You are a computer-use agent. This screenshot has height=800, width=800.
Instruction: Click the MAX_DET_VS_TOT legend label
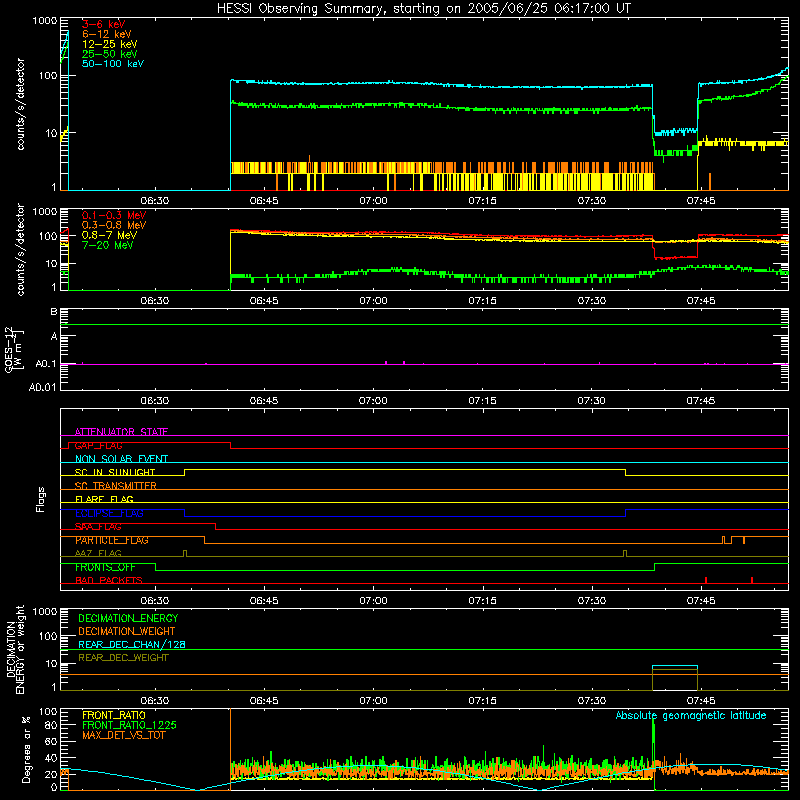coord(123,735)
